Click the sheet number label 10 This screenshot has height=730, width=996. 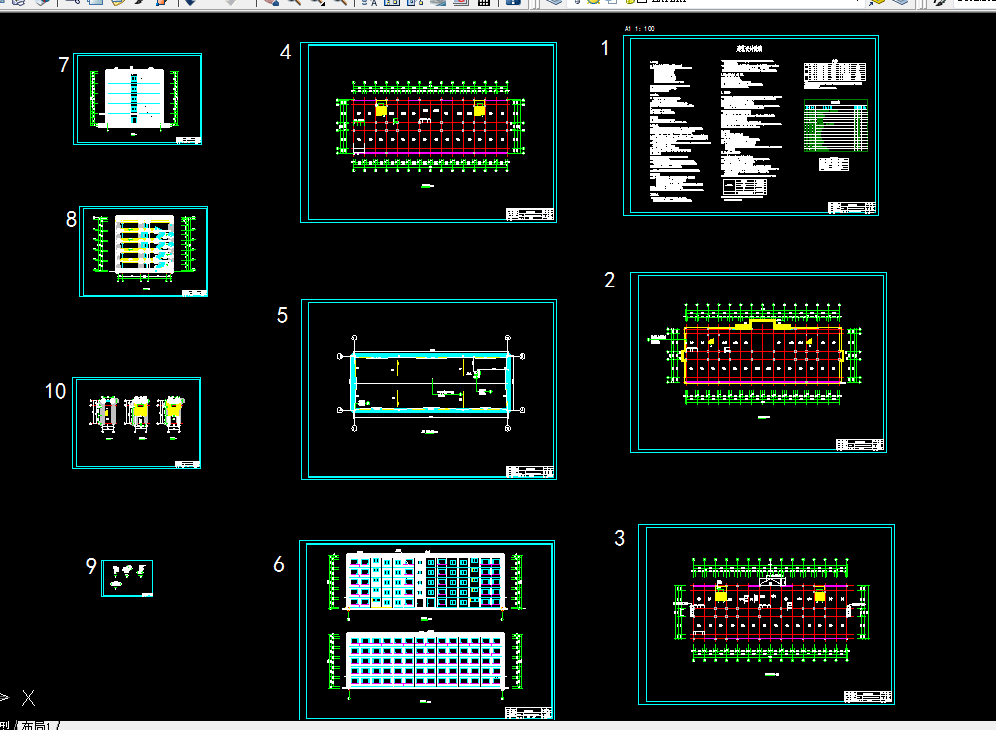[x=55, y=391]
